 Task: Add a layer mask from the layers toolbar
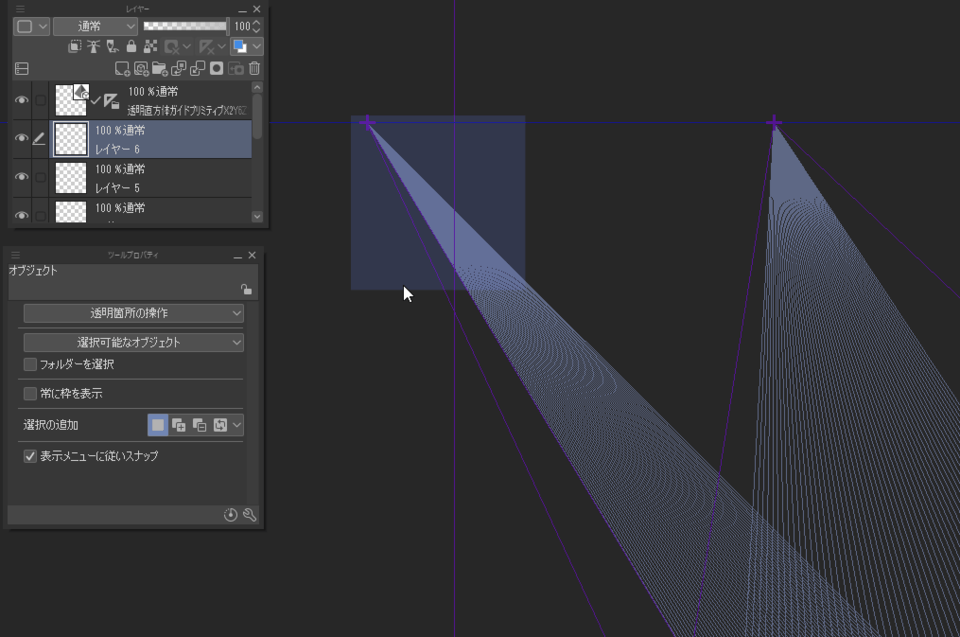coord(218,68)
